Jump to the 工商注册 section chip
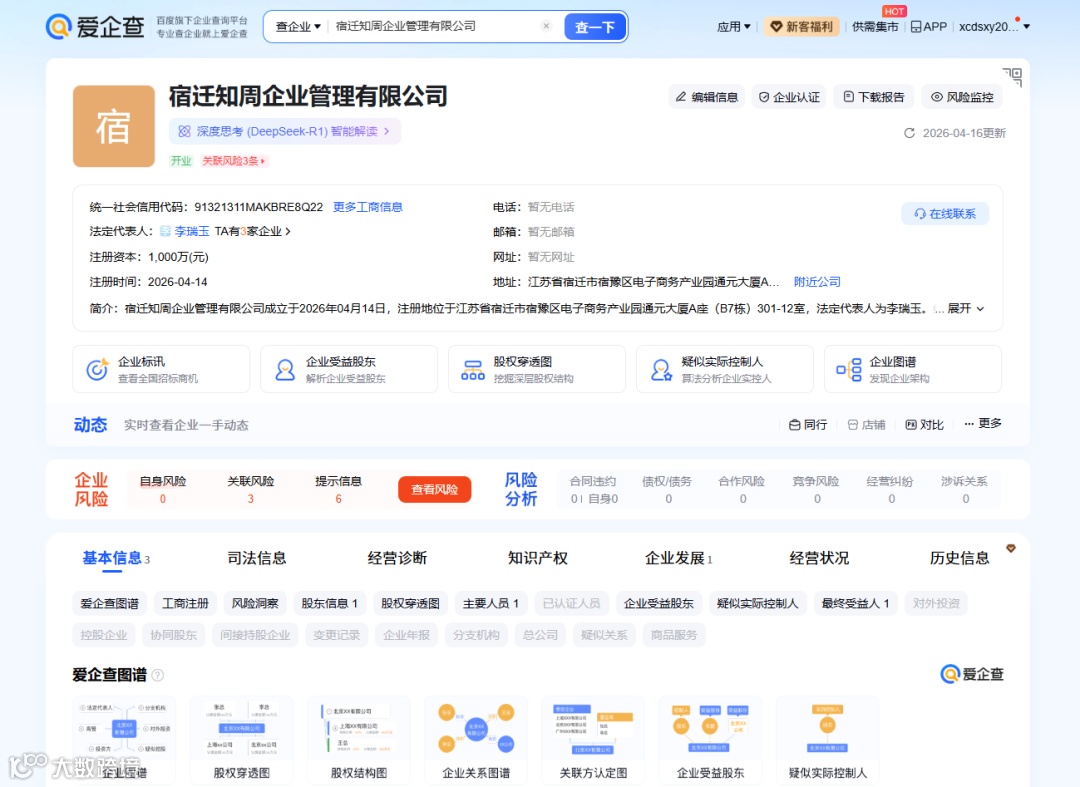 (x=185, y=603)
